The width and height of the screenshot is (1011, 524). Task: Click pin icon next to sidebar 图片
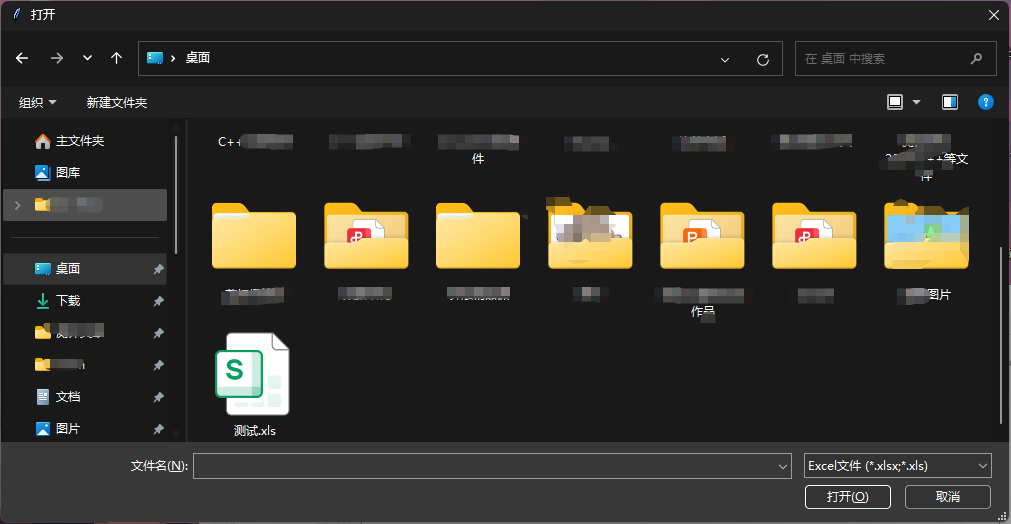coord(158,429)
